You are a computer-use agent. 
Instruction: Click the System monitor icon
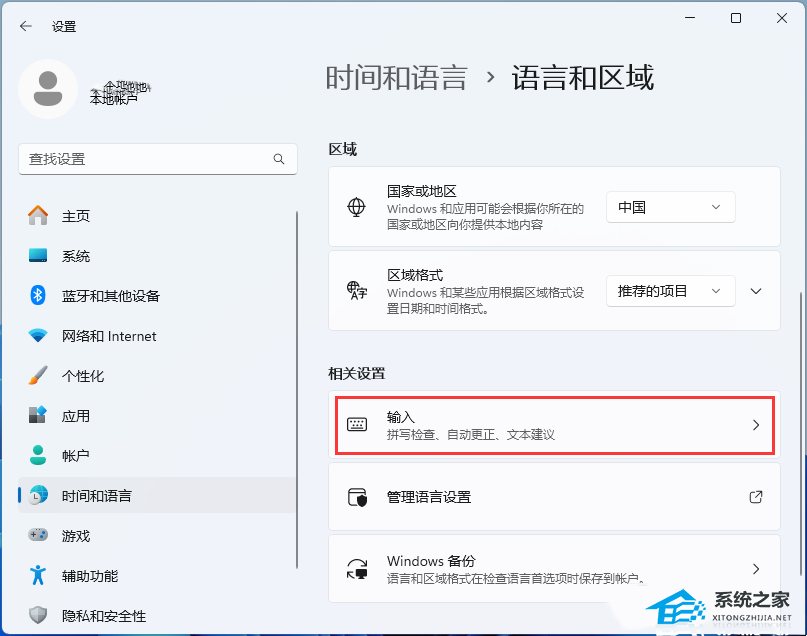point(38,255)
